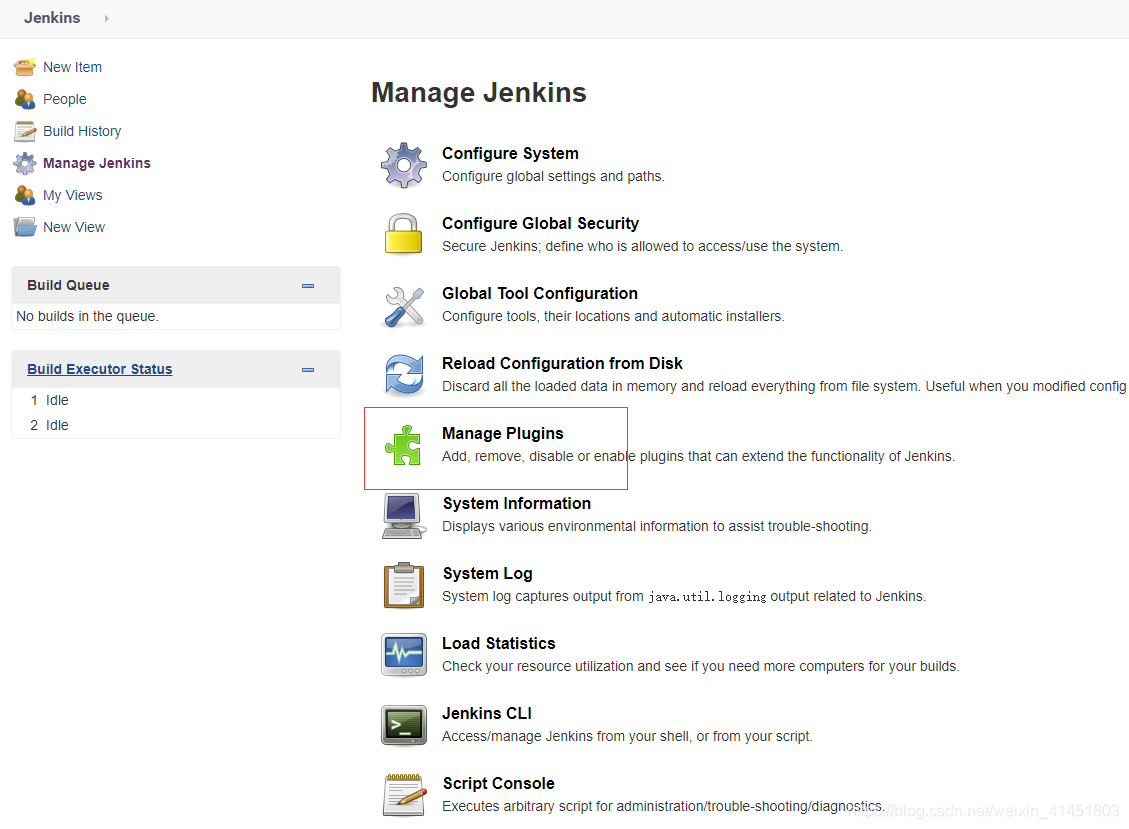1129x829 pixels.
Task: Collapse the Build Queue panel
Action: tap(307, 285)
